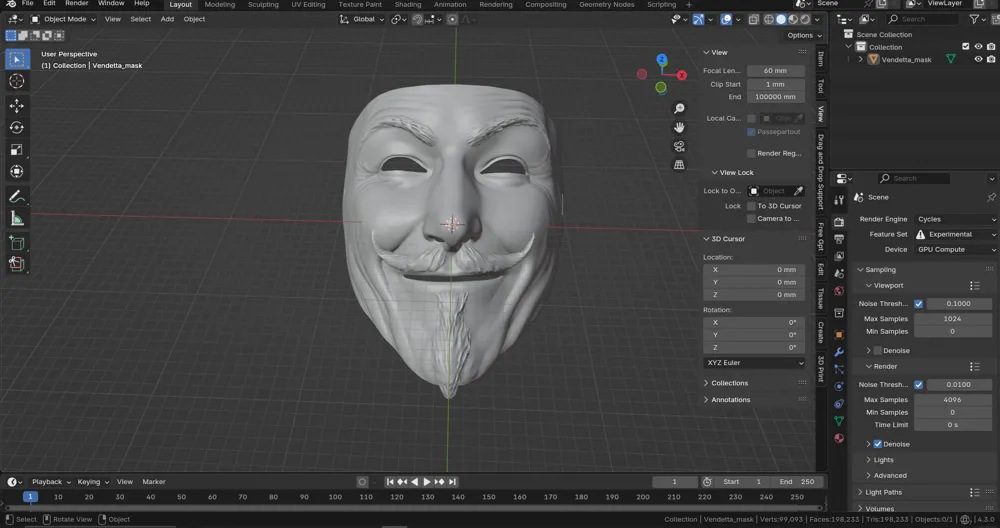Select the Cursor tool in toolbar
Image resolution: width=1000 pixels, height=528 pixels.
point(17,81)
